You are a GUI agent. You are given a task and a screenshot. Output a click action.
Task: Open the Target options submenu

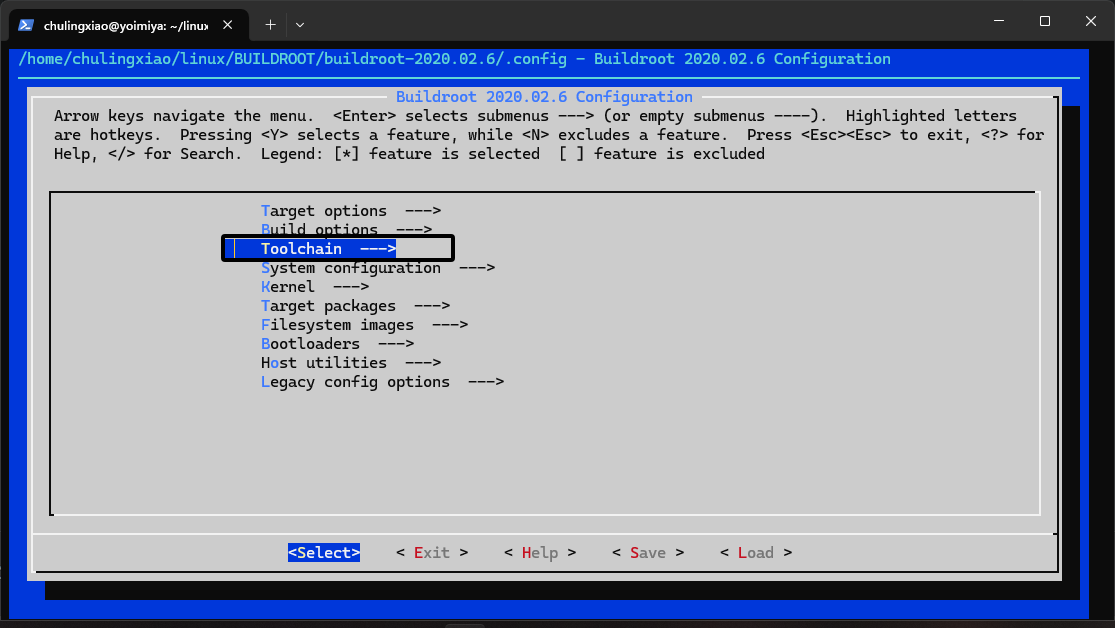[351, 211]
